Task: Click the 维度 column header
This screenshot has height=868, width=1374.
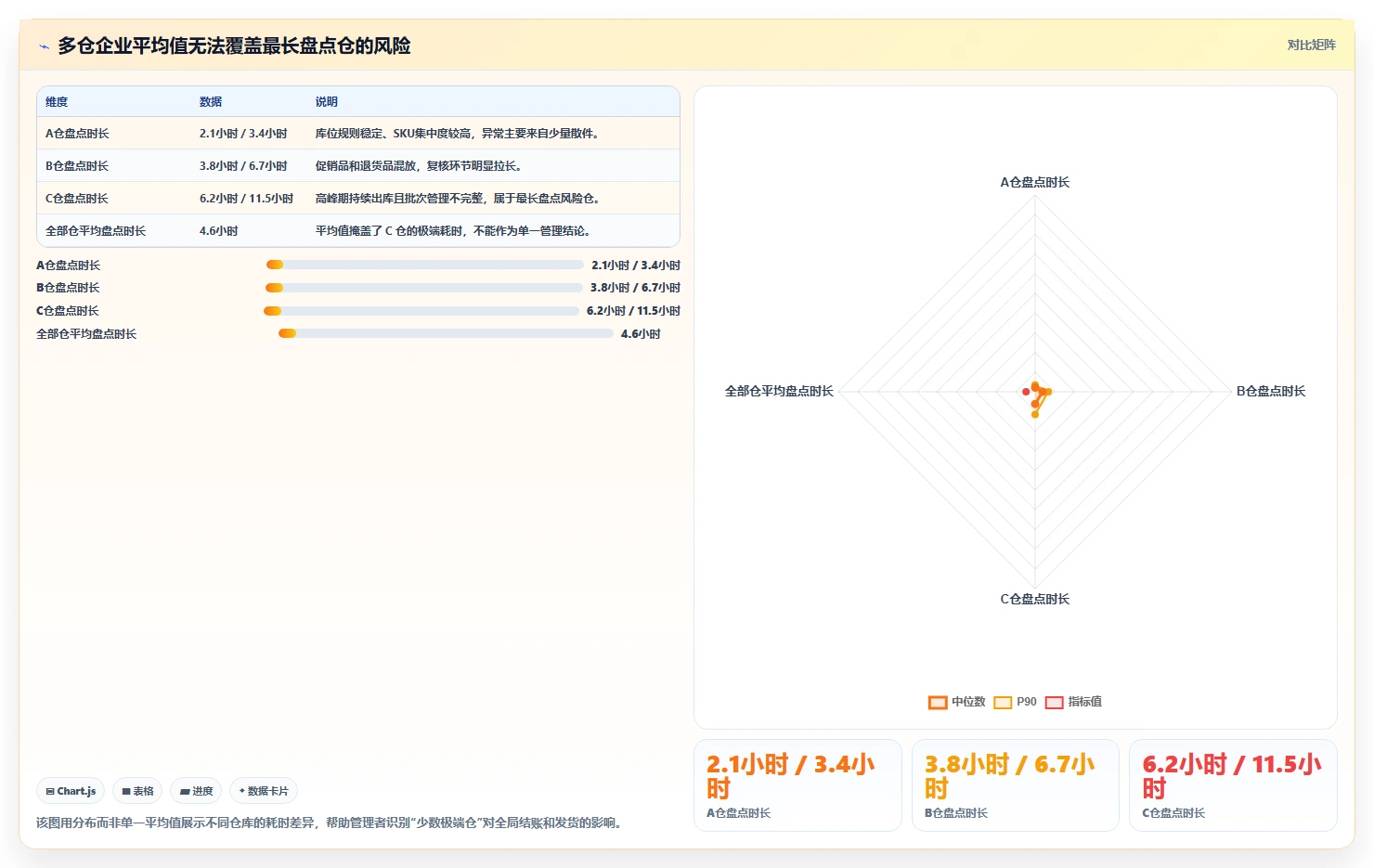Action: coord(57,102)
